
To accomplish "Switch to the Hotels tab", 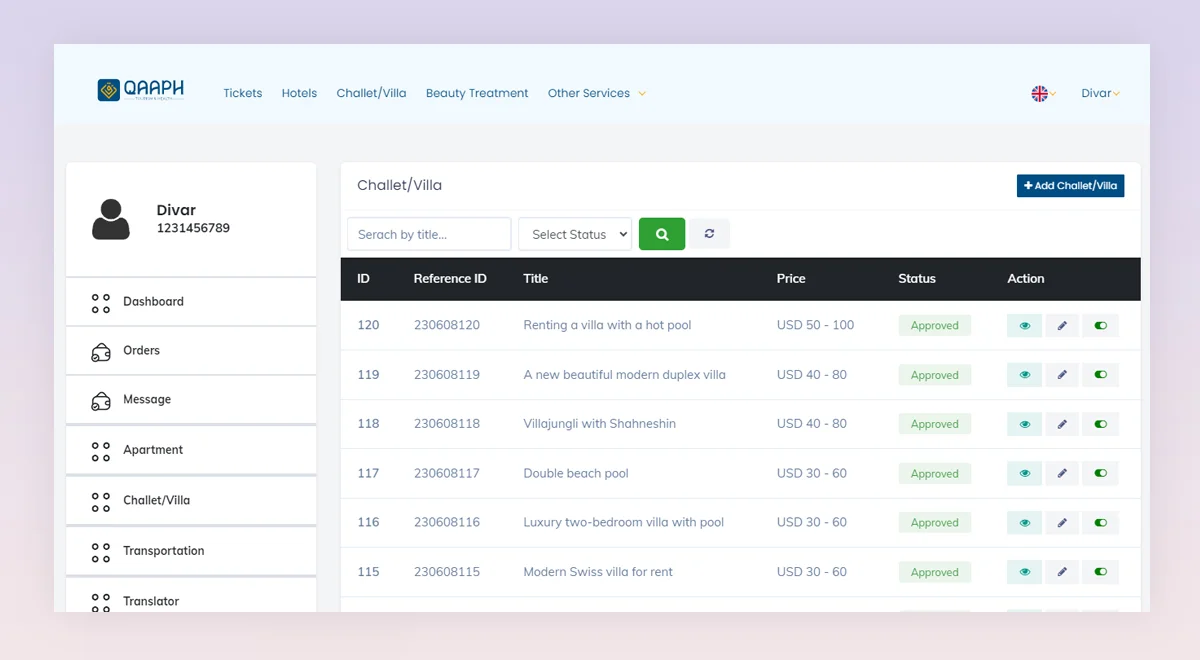I will [x=299, y=93].
